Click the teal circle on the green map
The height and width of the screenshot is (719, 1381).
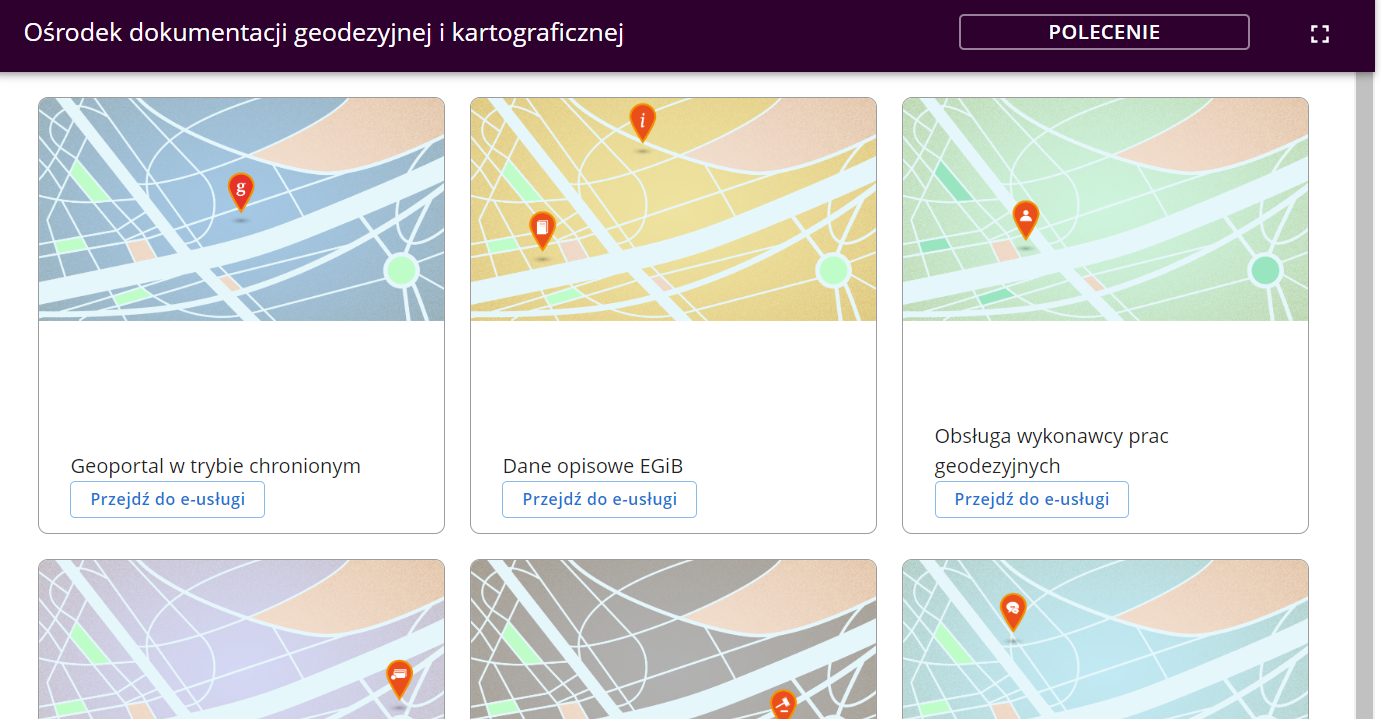coord(1265,270)
